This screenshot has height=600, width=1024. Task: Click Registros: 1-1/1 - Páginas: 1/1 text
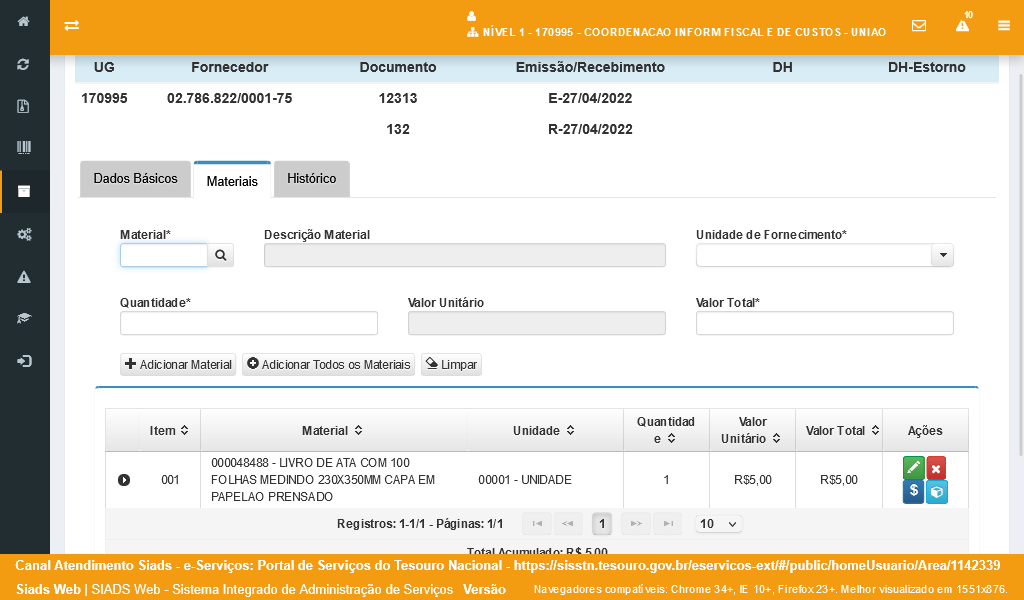tap(420, 524)
